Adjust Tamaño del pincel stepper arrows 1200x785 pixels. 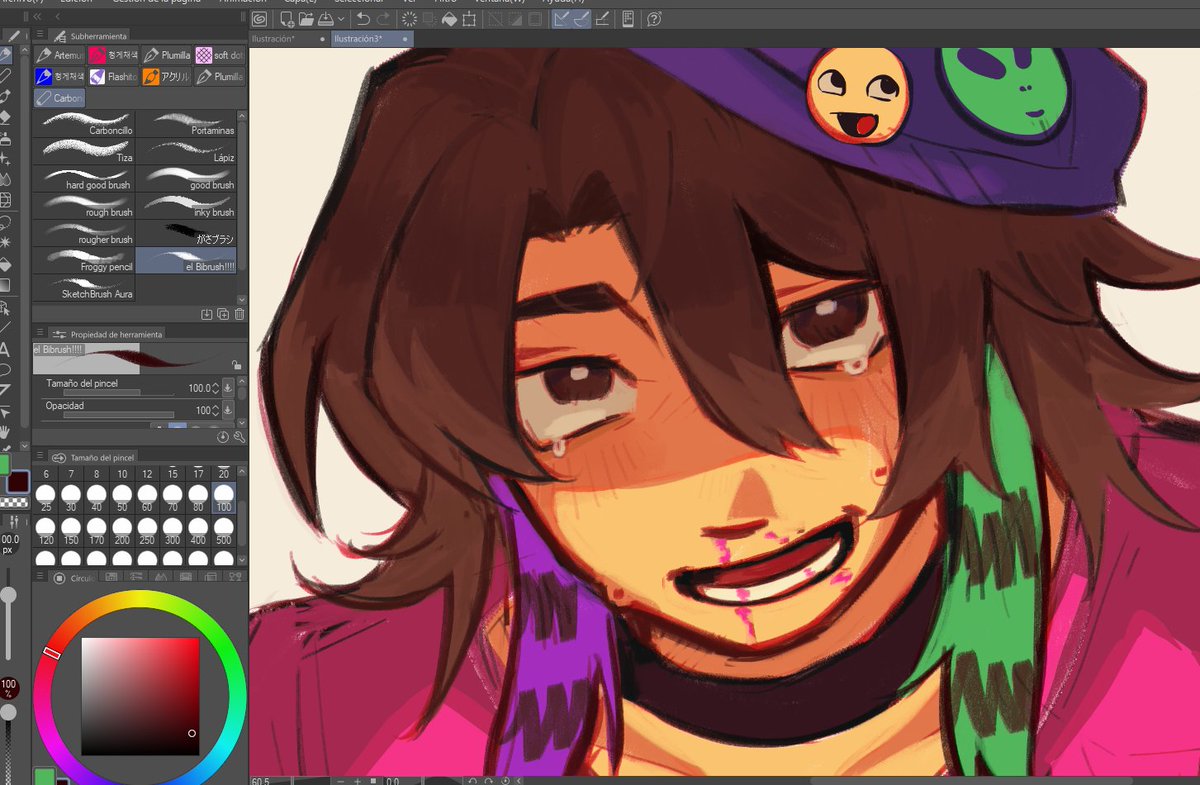(x=216, y=388)
